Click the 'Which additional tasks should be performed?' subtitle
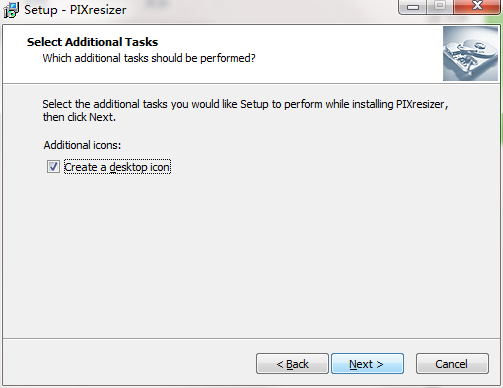Screen dimensions: 503x388 point(149,58)
